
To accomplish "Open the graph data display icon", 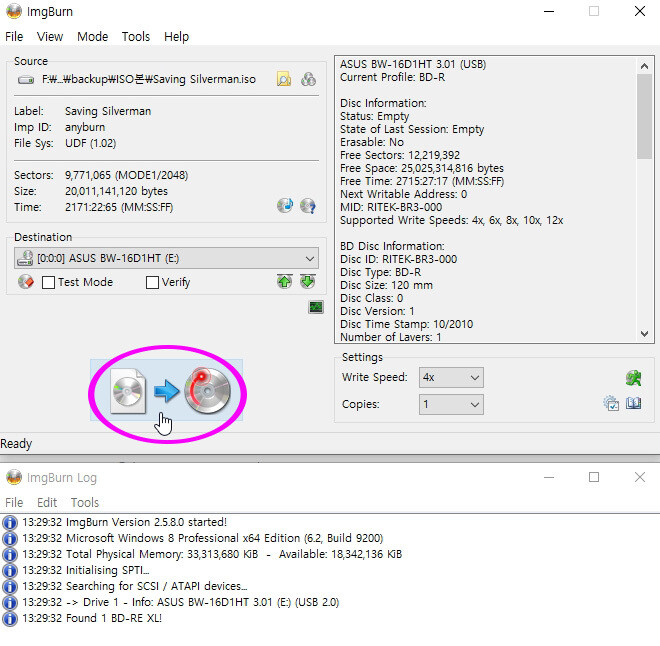I will 316,307.
